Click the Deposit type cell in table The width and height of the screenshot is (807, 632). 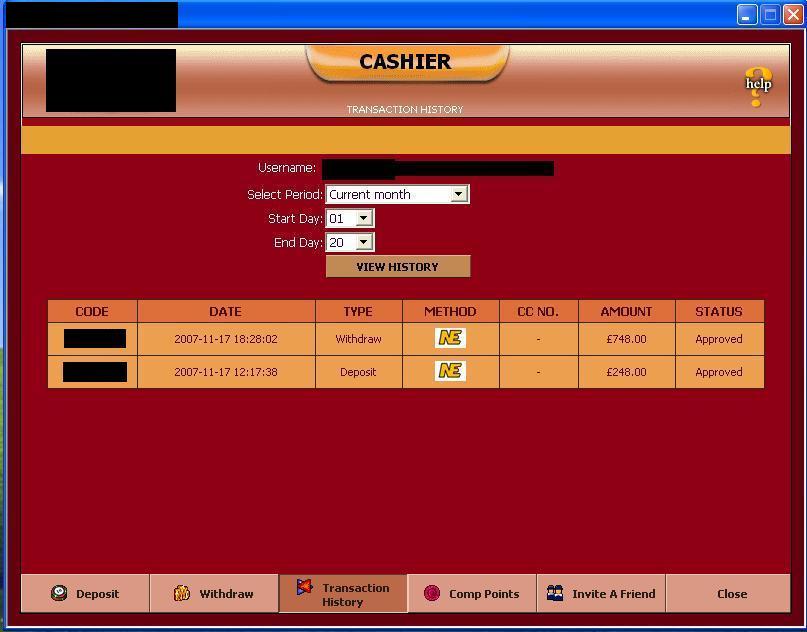358,372
